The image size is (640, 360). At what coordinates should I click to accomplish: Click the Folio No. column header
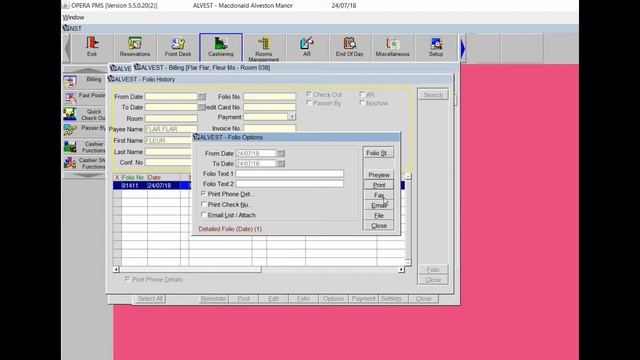[x=133, y=178]
